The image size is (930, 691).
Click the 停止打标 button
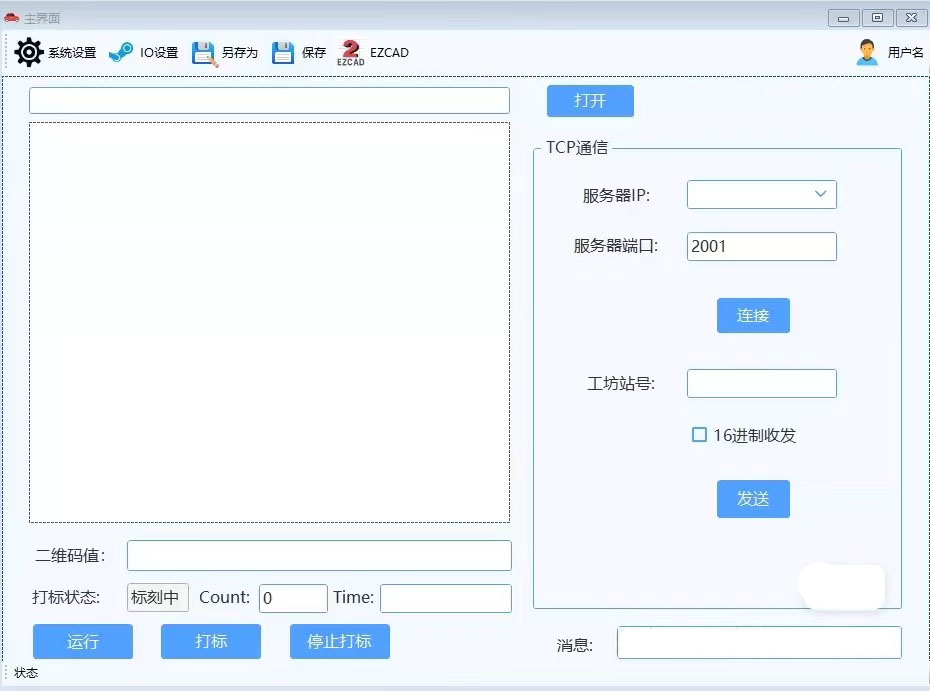pos(339,641)
